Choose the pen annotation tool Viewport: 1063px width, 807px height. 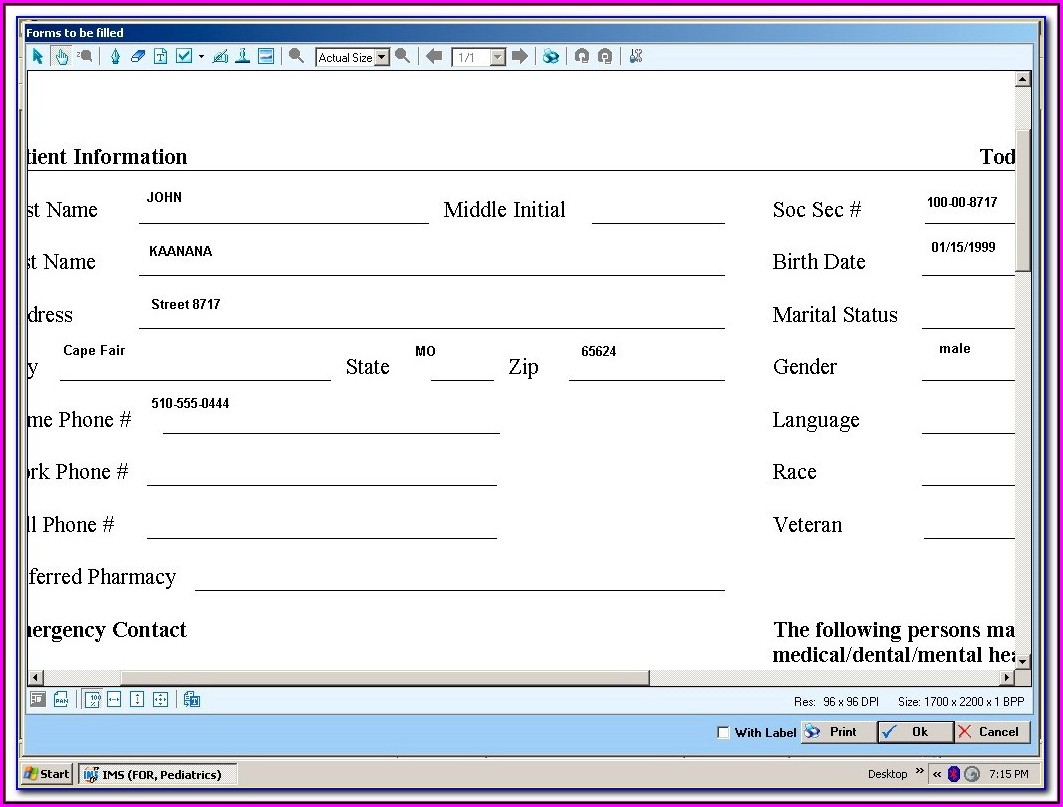click(115, 57)
